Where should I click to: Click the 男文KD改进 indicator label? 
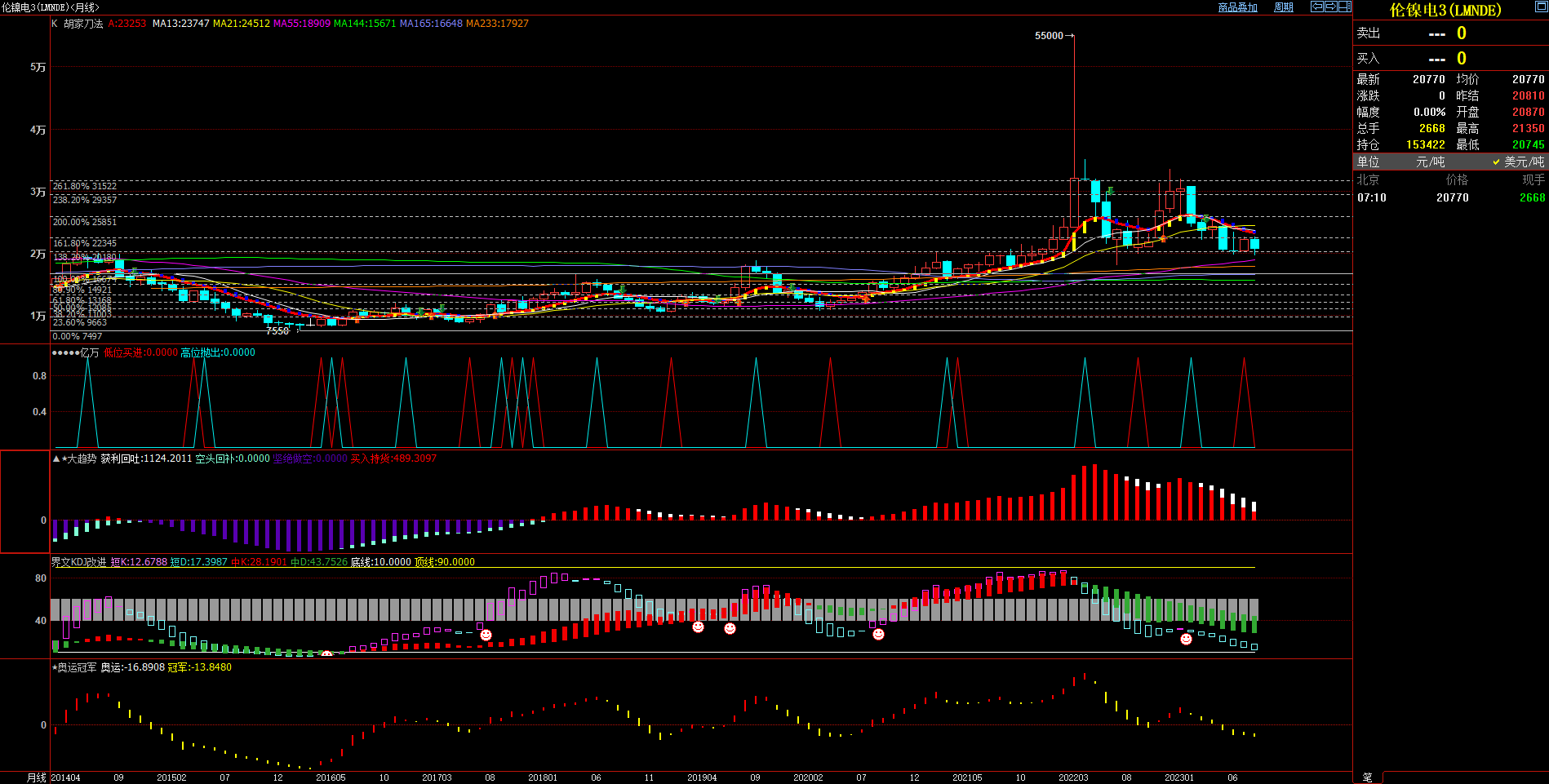[x=78, y=562]
